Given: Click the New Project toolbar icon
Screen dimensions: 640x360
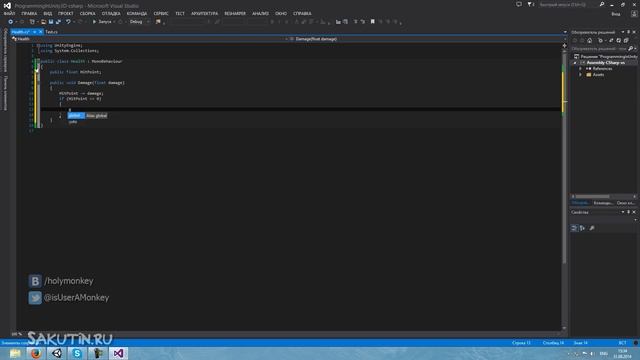Looking at the screenshot, I should [32, 22].
